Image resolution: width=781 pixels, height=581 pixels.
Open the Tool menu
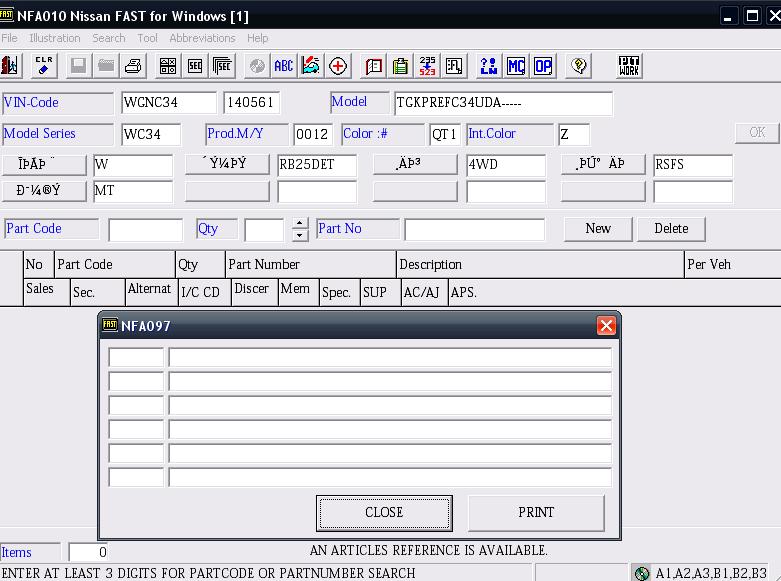click(147, 38)
